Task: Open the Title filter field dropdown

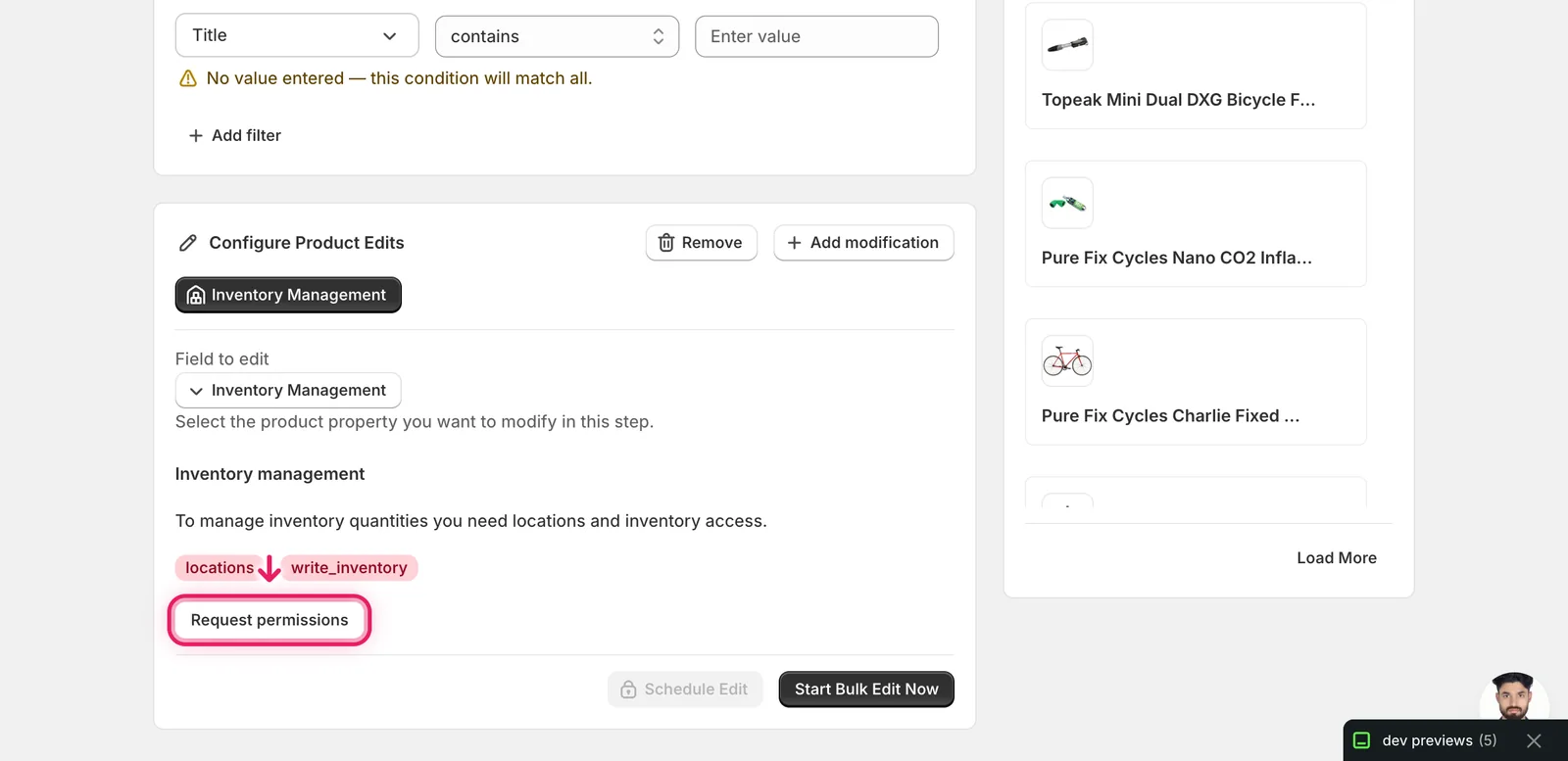Action: click(x=297, y=35)
